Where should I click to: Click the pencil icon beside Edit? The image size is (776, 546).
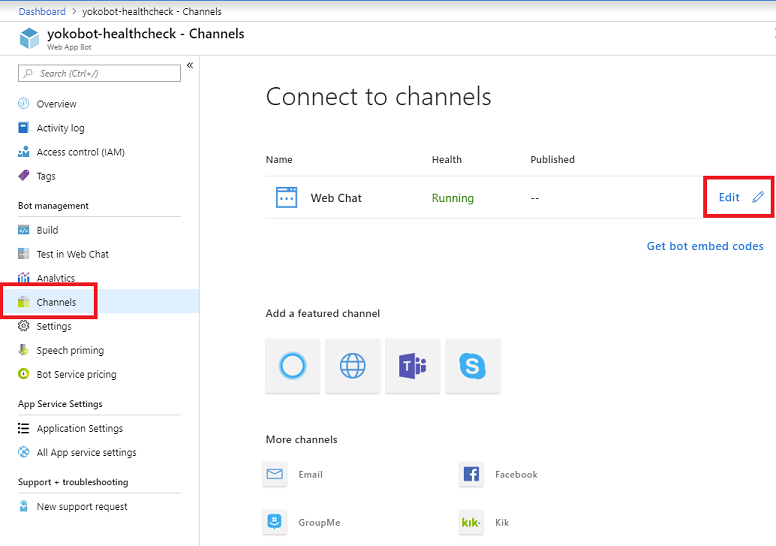pos(758,198)
